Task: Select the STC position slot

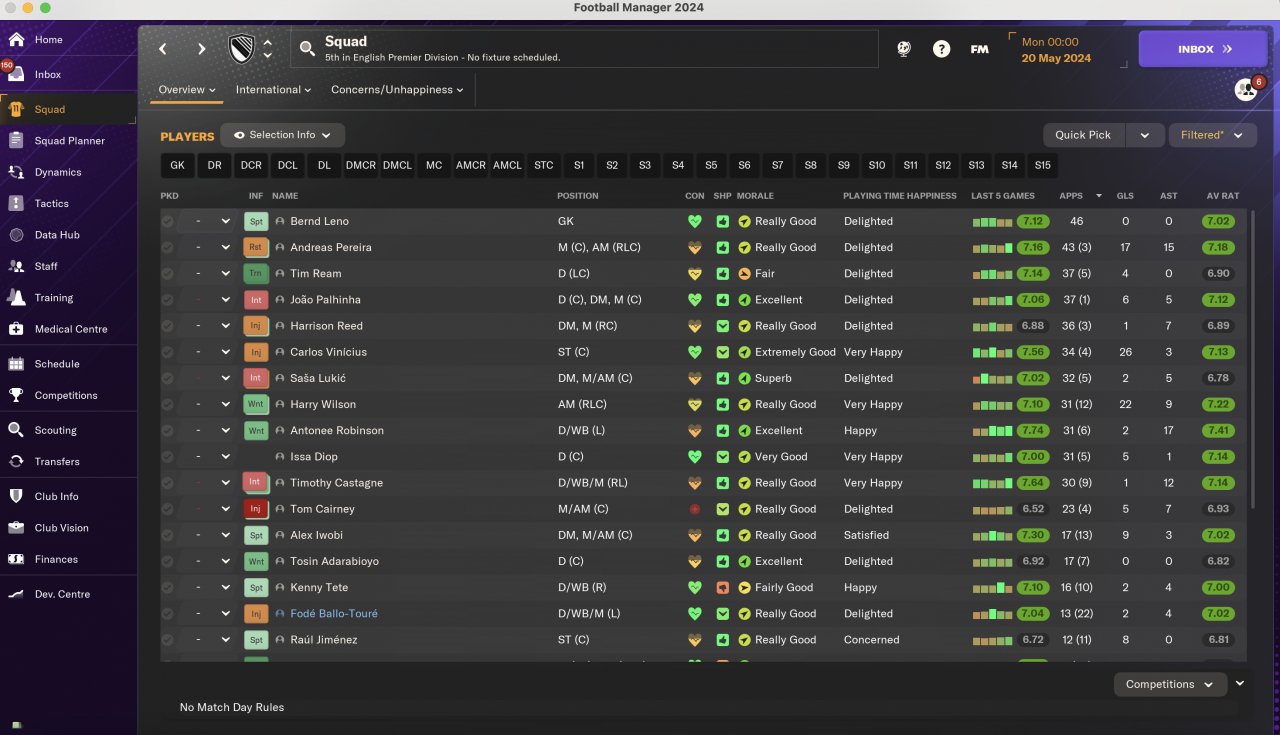Action: click(543, 165)
